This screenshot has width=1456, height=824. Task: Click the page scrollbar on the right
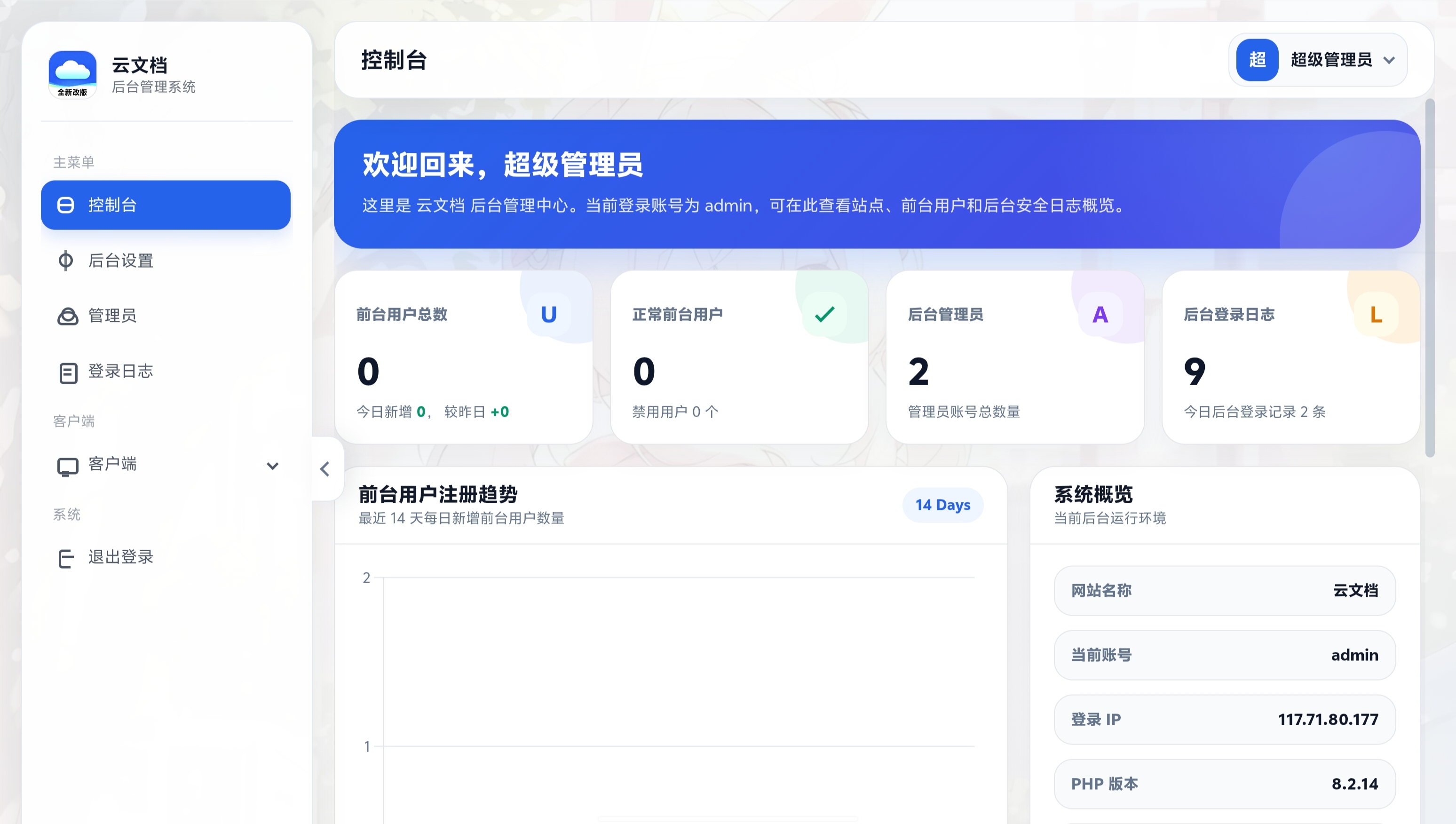click(1430, 277)
